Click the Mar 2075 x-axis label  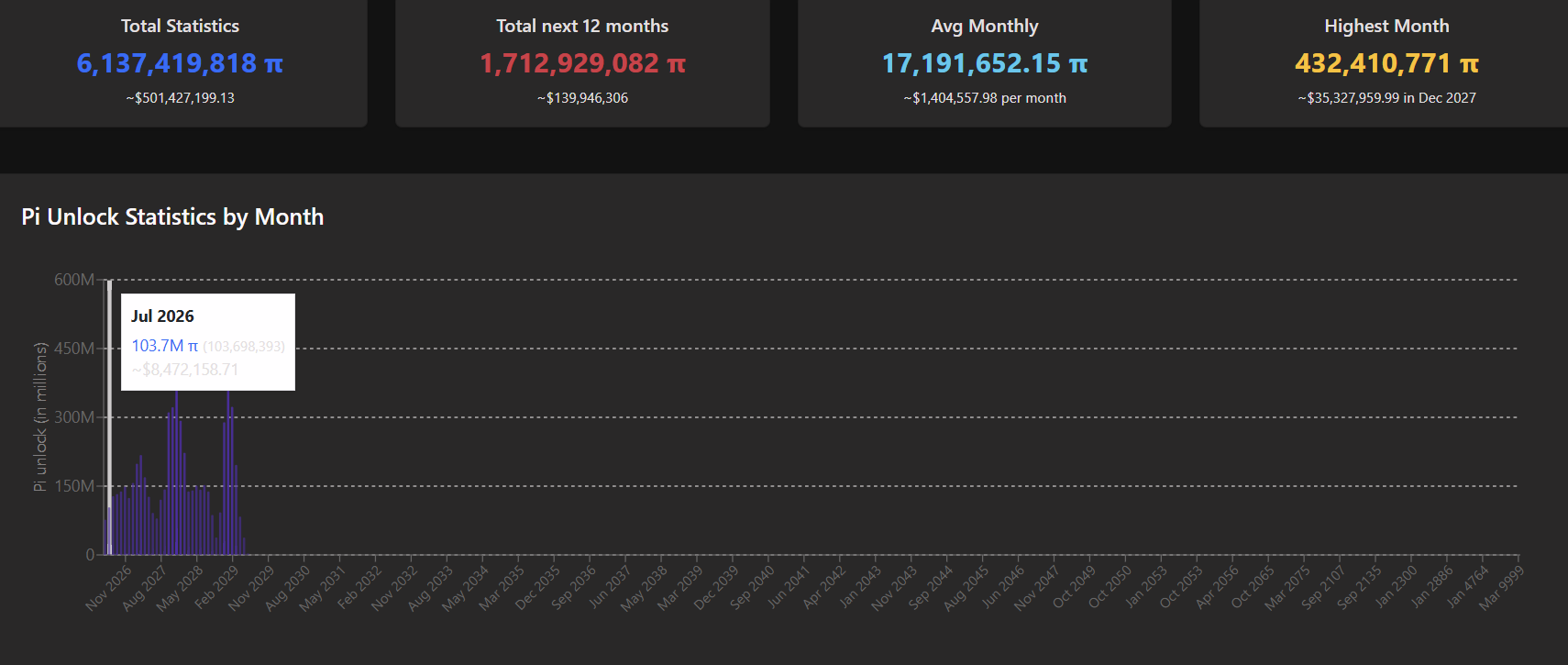pos(1289,588)
